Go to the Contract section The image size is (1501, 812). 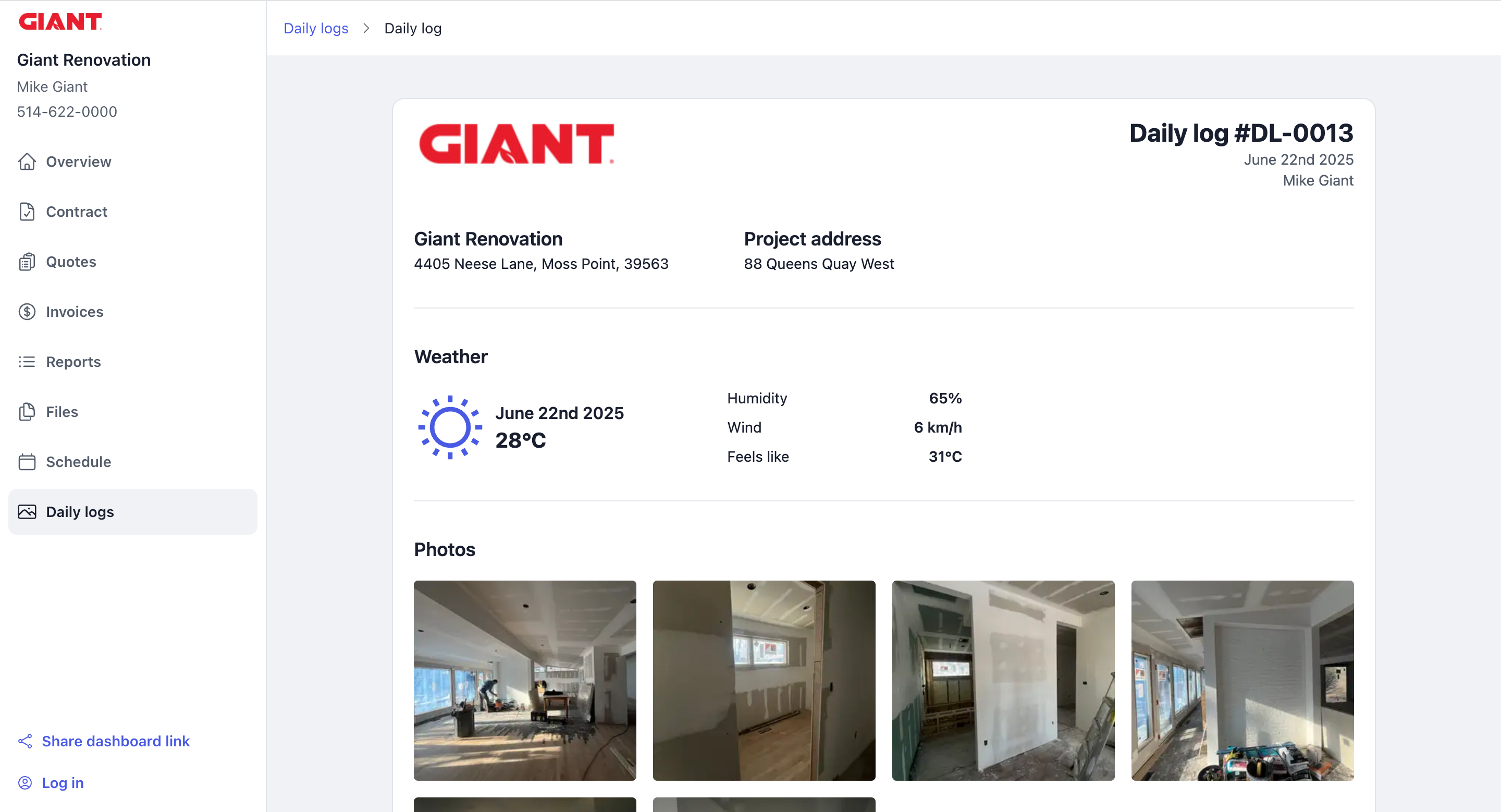coord(133,212)
